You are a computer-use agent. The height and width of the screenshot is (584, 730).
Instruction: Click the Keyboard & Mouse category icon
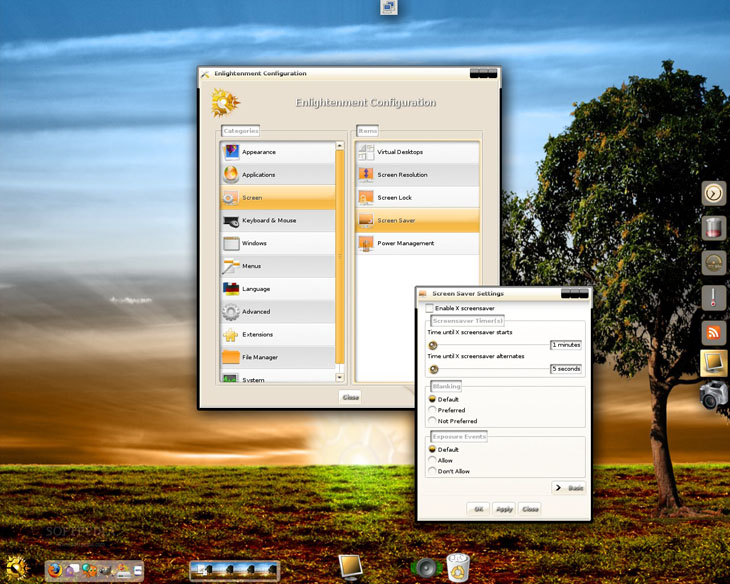pyautogui.click(x=231, y=220)
